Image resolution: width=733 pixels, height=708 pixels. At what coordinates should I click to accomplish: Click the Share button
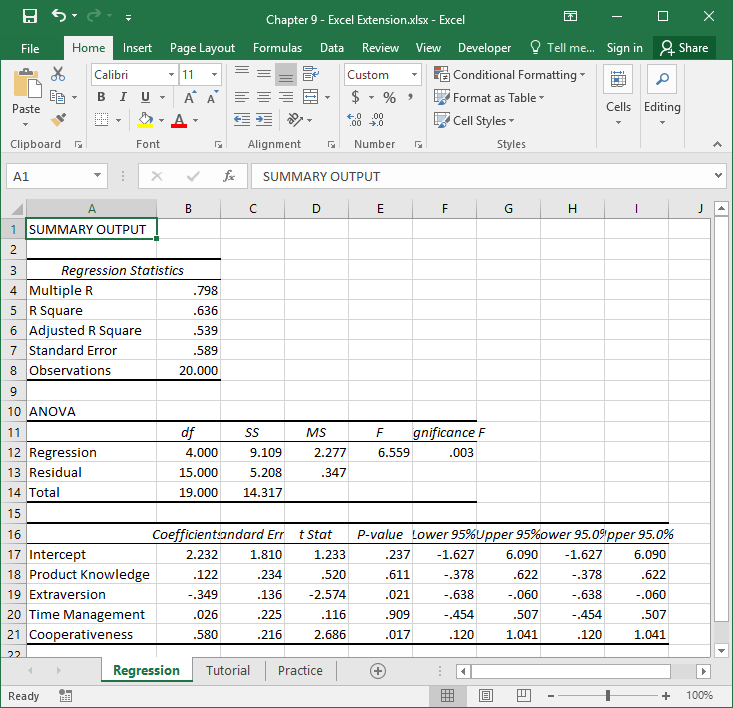coord(683,48)
